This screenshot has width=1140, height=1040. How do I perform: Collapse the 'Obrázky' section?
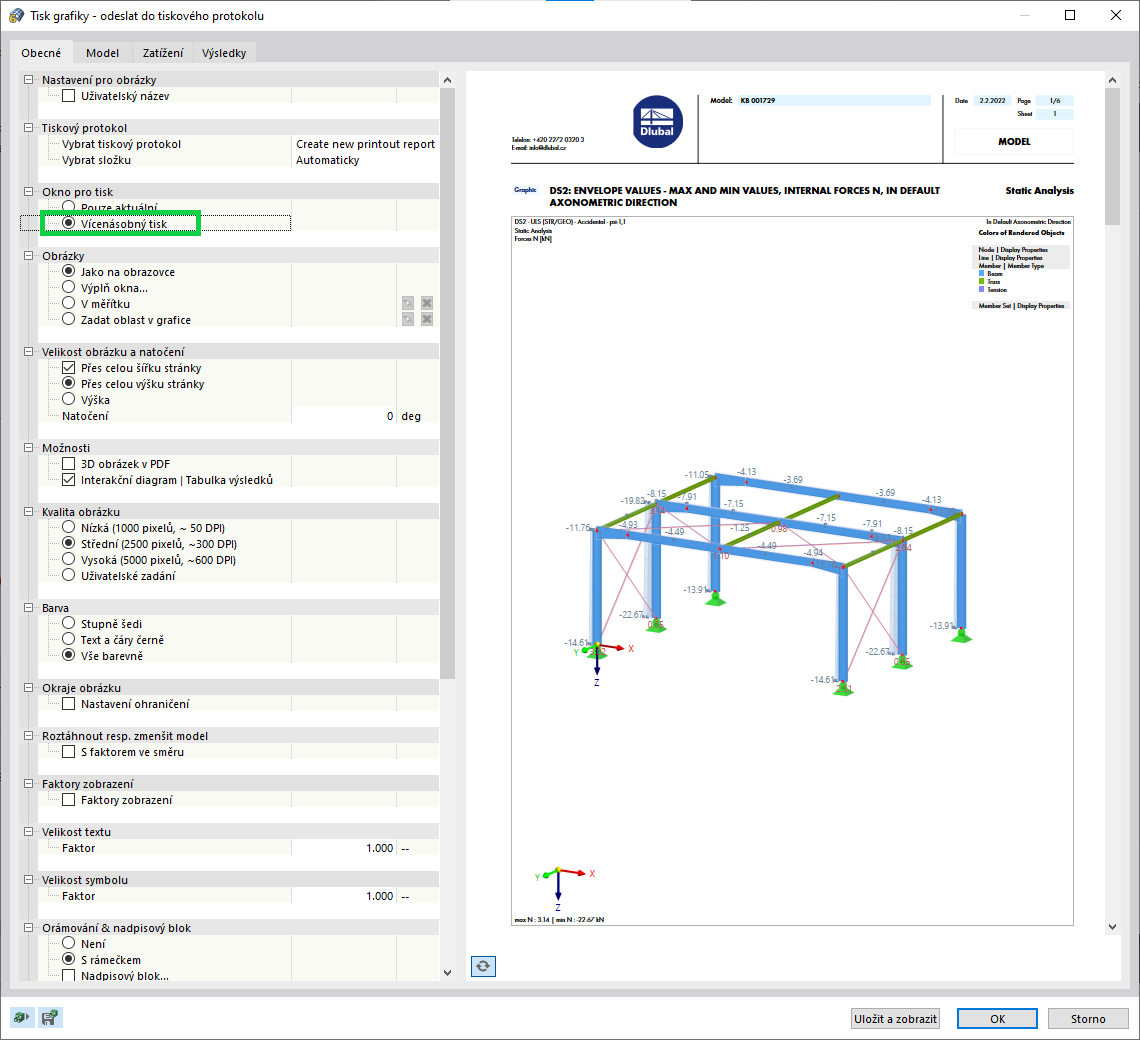(x=28, y=255)
